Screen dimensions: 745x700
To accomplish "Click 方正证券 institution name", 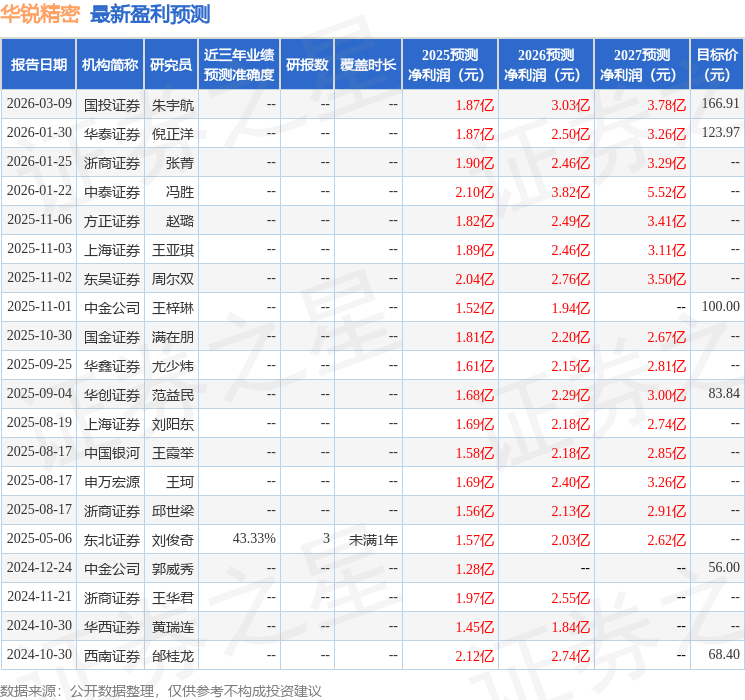I will click(x=112, y=221).
